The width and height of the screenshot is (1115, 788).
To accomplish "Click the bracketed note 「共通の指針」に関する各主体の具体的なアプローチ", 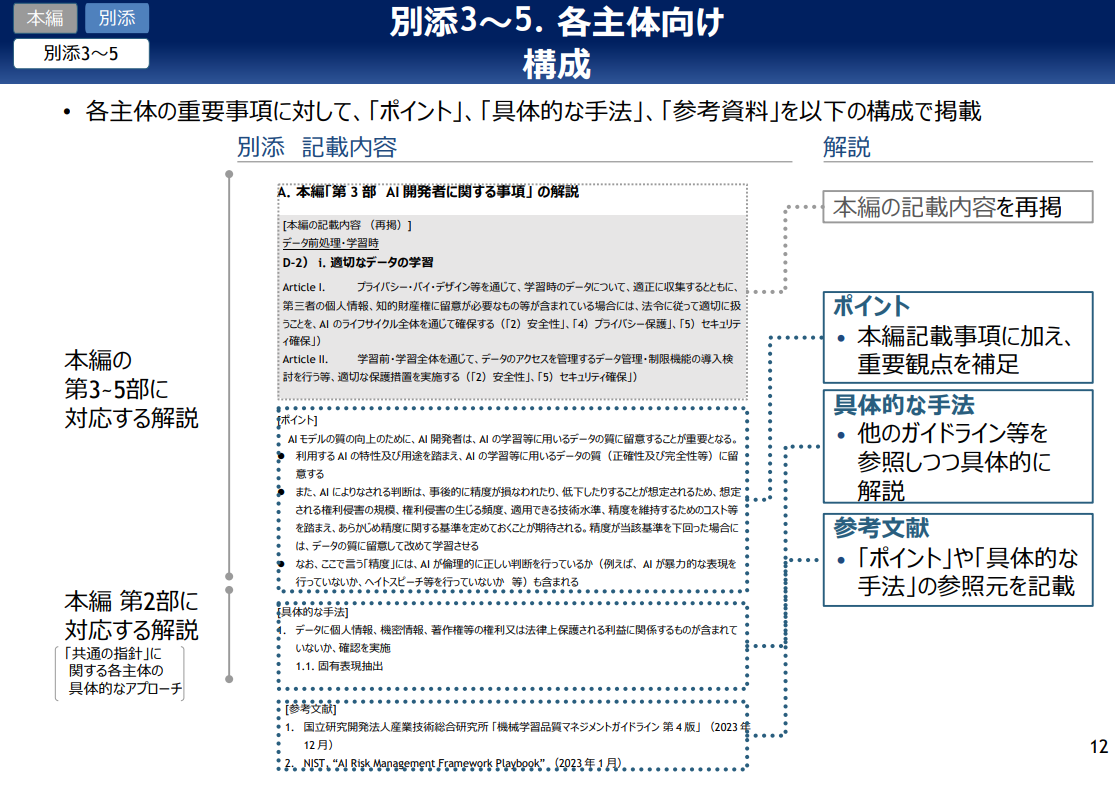I will pos(119,671).
